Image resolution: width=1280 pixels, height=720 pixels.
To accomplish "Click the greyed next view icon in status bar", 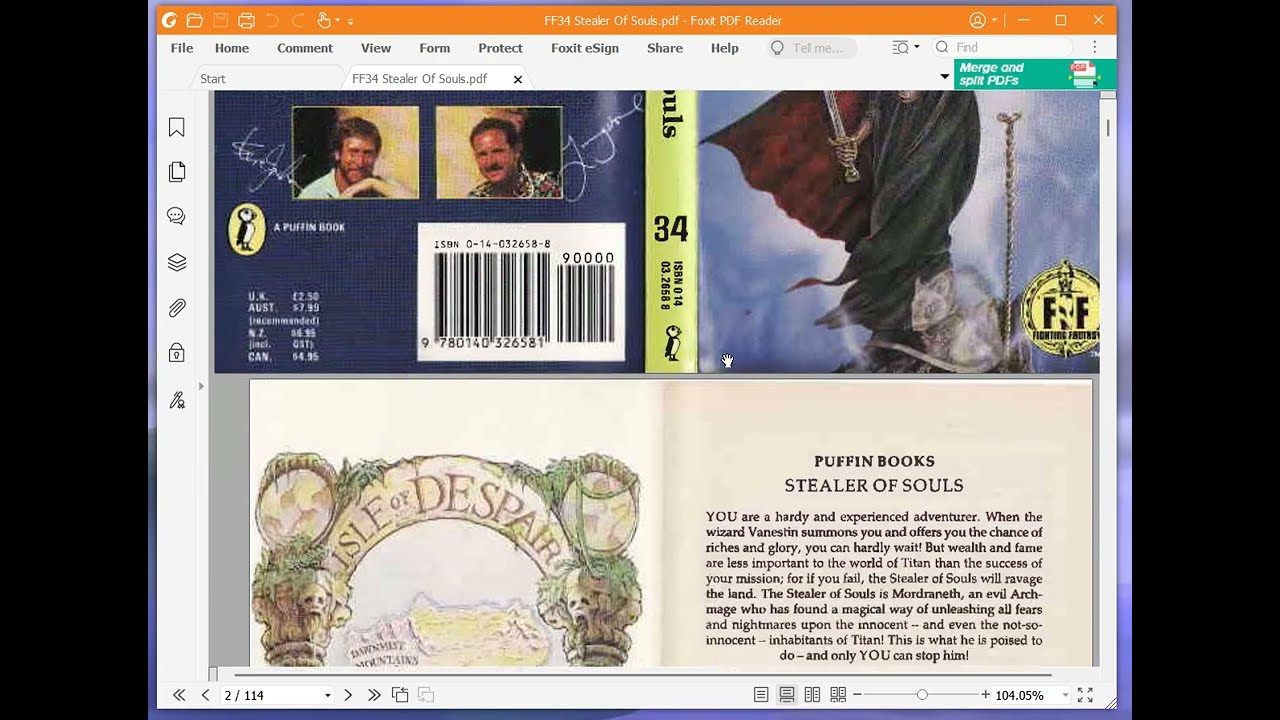I will pos(426,695).
